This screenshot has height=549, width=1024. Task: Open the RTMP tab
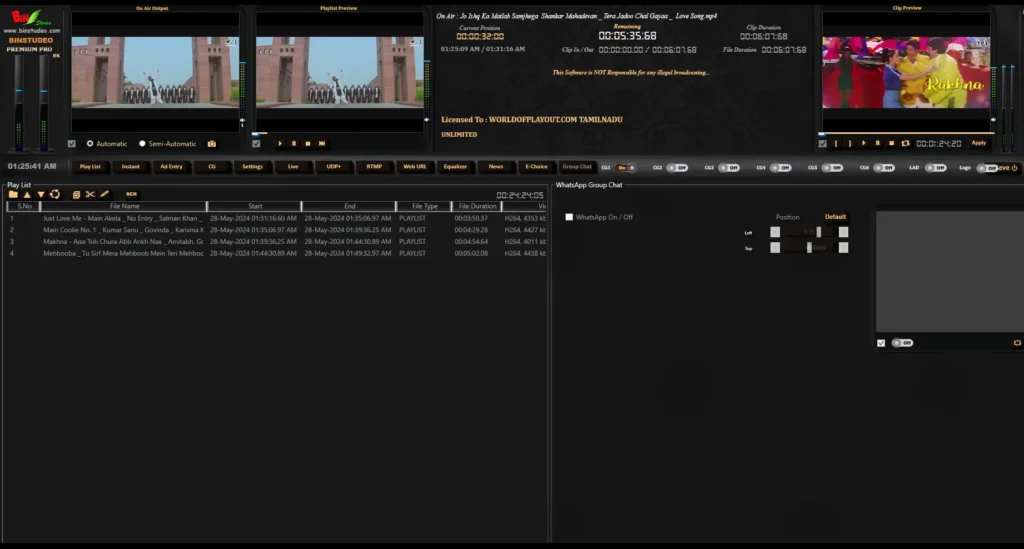(x=374, y=166)
